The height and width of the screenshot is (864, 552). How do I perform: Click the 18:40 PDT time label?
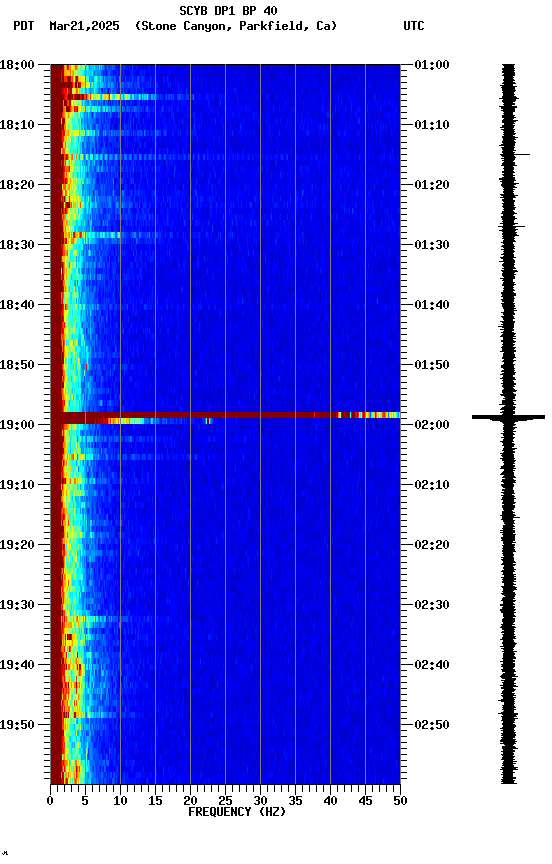pos(17,305)
